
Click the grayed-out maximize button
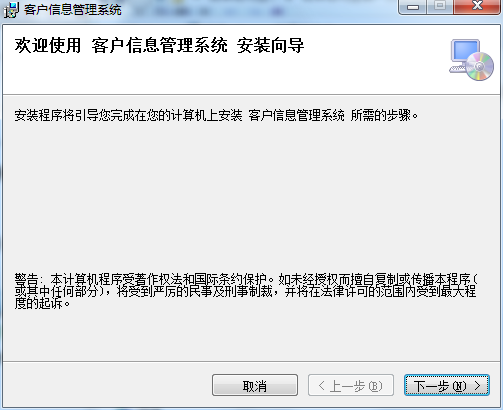click(x=440, y=7)
